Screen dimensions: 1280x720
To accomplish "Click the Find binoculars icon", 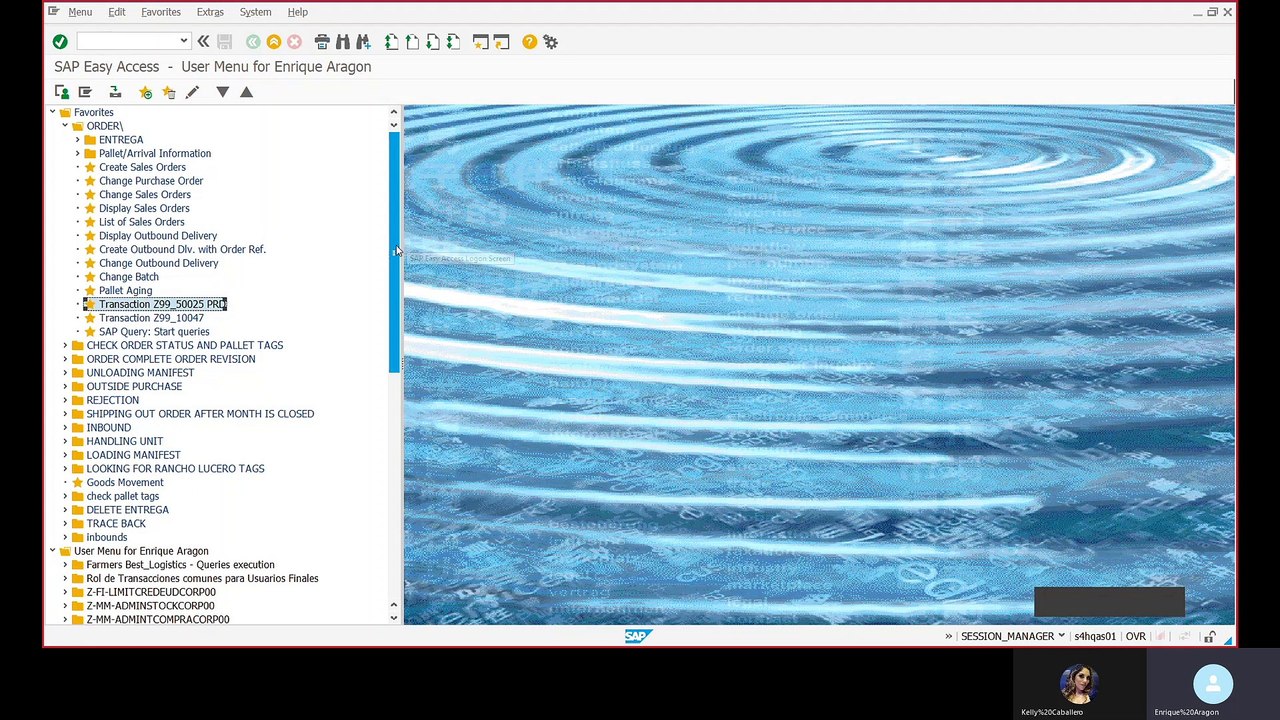I will point(343,42).
